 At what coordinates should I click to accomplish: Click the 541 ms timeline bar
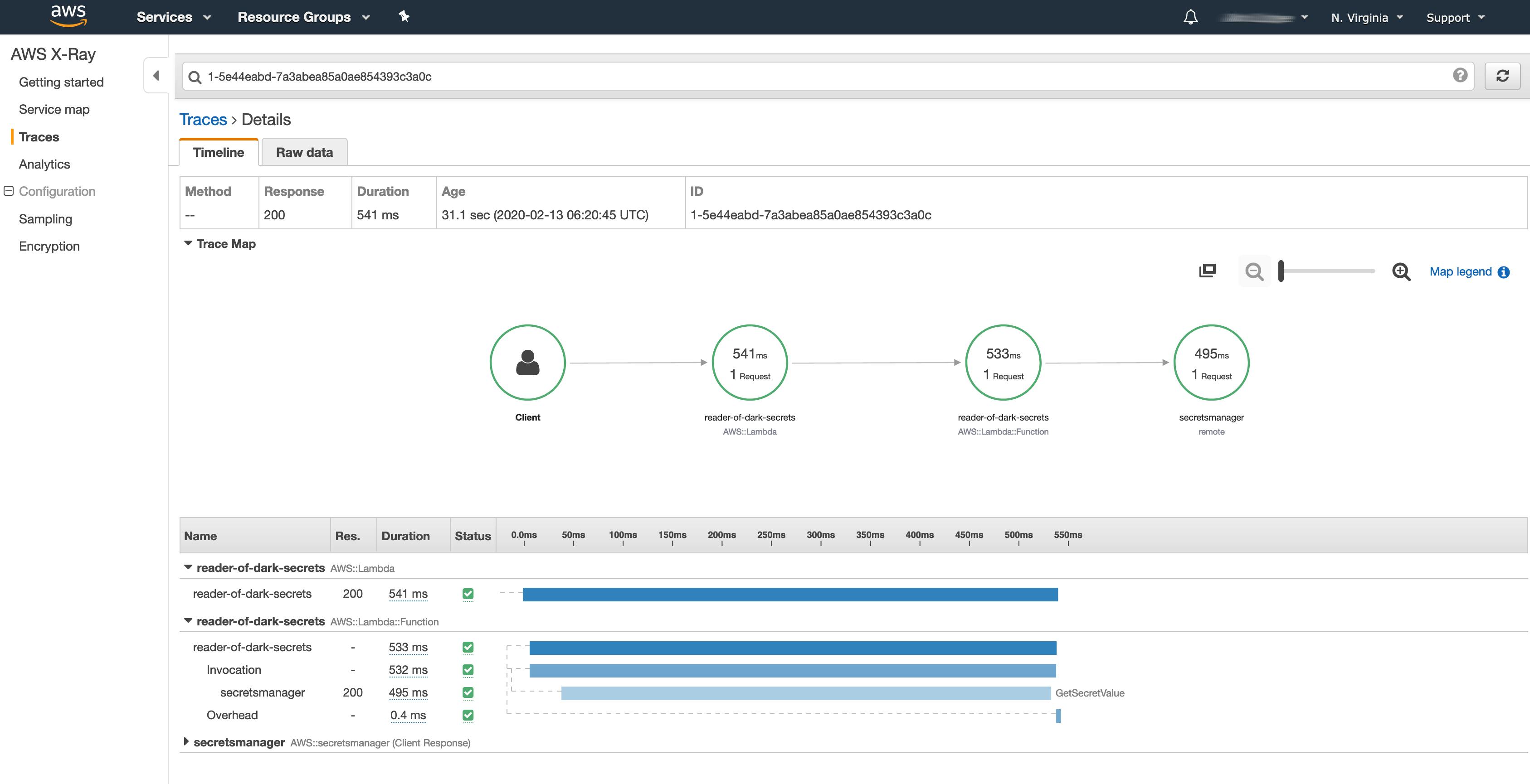(x=790, y=594)
